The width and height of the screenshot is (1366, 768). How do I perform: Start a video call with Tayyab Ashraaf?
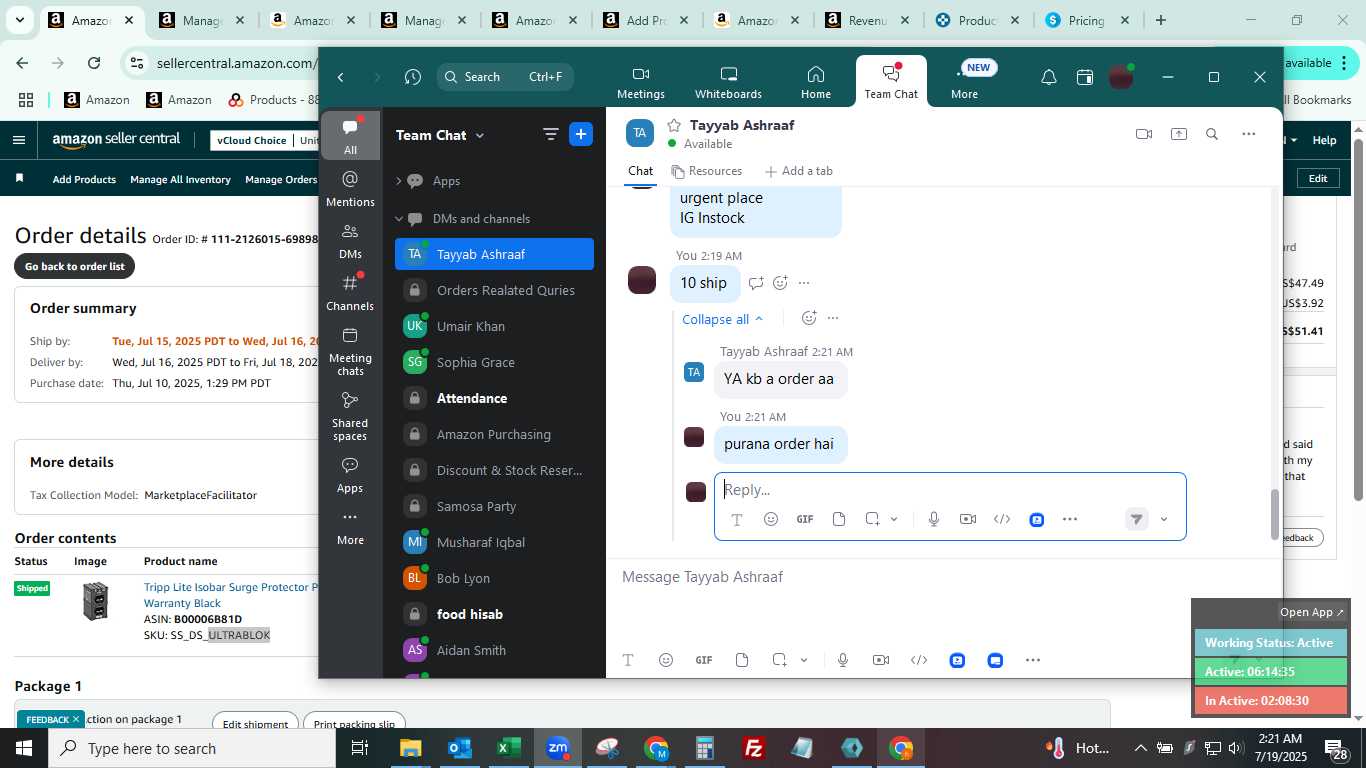click(1144, 134)
